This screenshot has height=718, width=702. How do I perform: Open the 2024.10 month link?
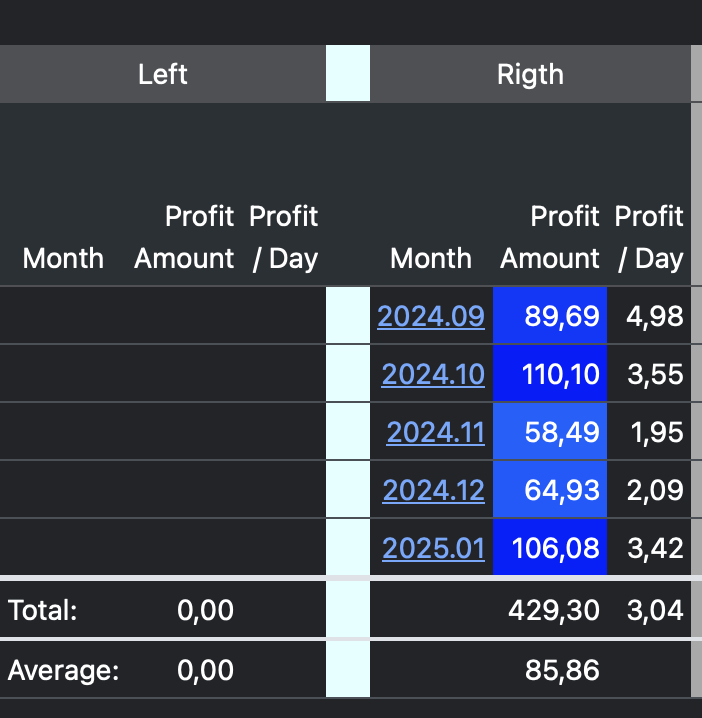click(433, 374)
